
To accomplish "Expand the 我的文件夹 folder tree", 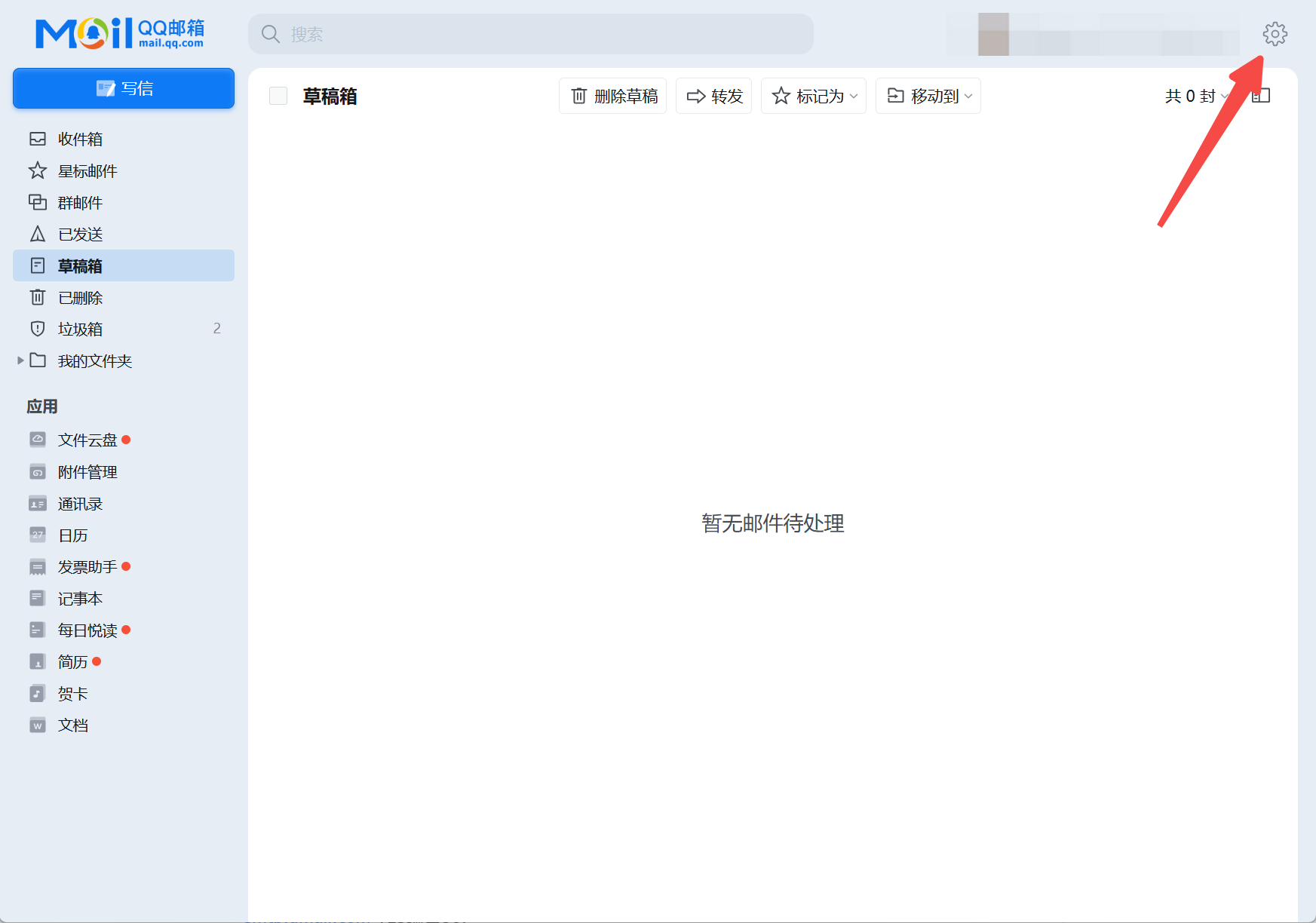I will click(x=20, y=360).
